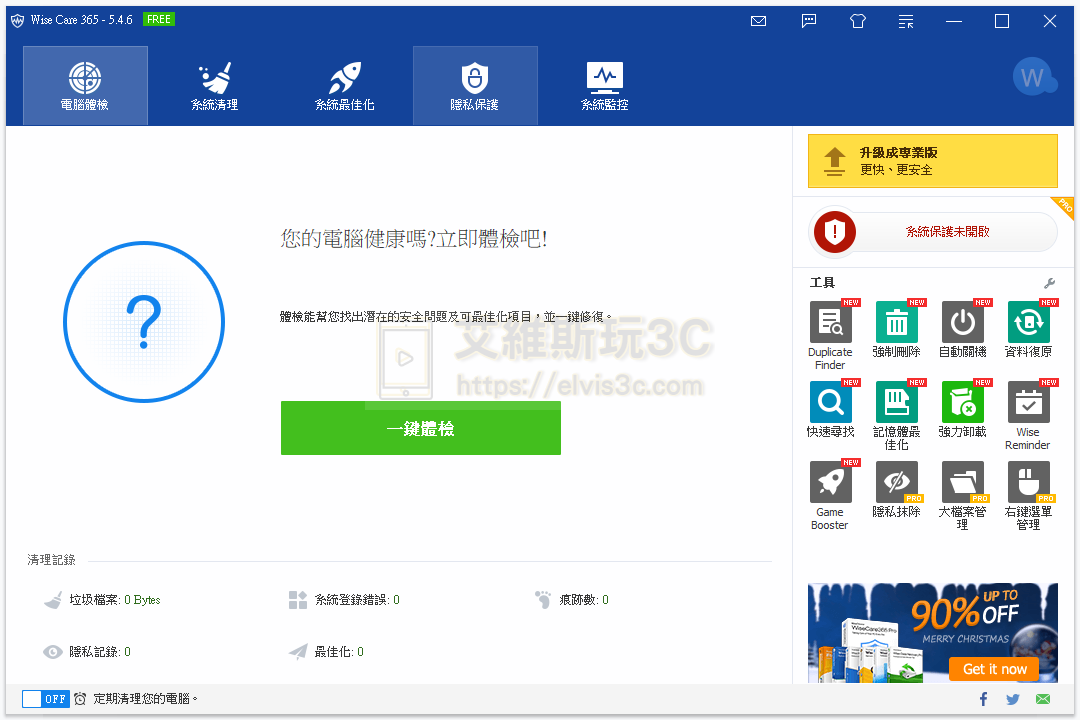Click the 升級成專業版 upgrade banner
This screenshot has width=1080, height=720.
pyautogui.click(x=932, y=160)
